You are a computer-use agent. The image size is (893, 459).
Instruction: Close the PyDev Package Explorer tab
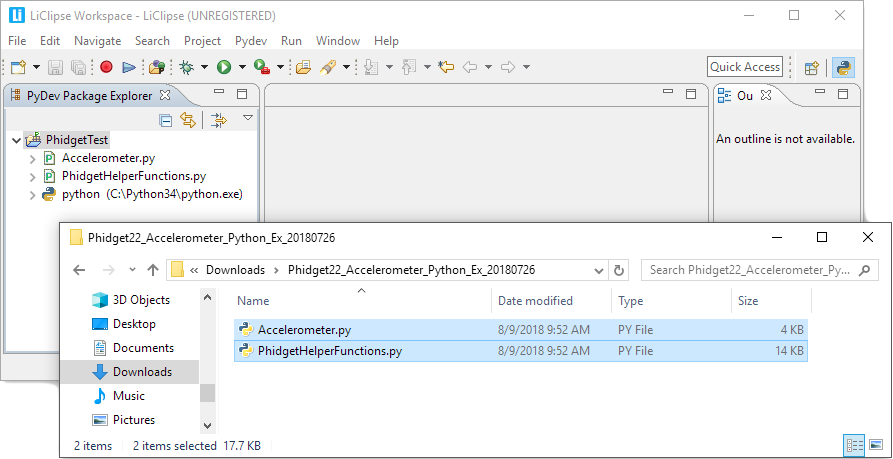click(x=165, y=95)
